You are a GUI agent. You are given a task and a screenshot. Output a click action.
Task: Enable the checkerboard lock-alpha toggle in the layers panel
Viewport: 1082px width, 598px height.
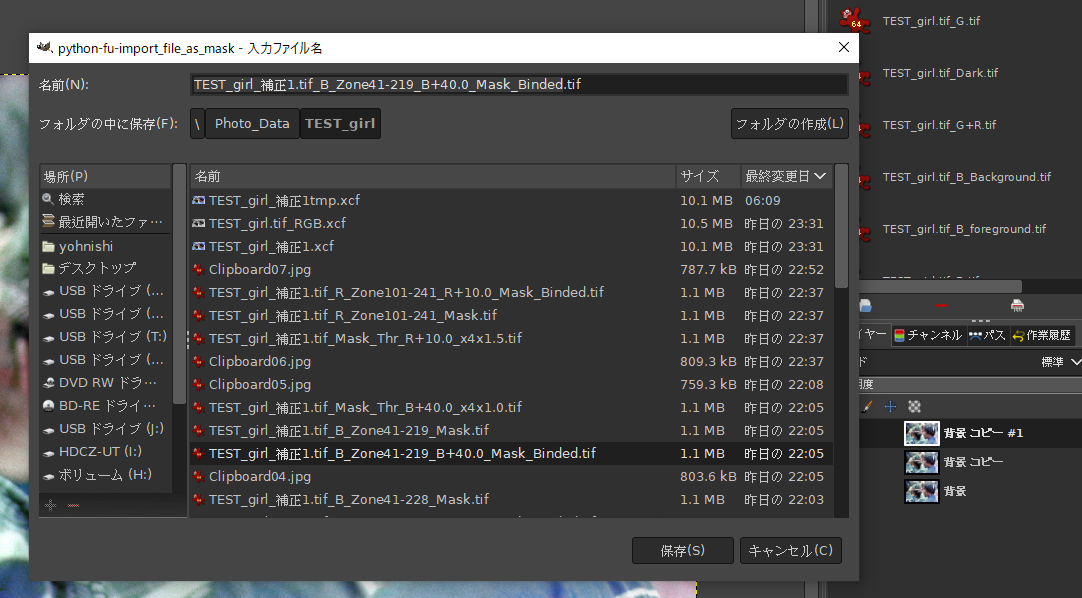pyautogui.click(x=913, y=406)
